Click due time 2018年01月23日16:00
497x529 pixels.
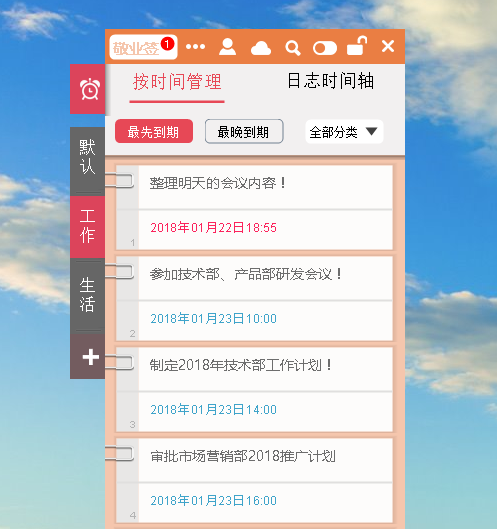click(x=214, y=501)
